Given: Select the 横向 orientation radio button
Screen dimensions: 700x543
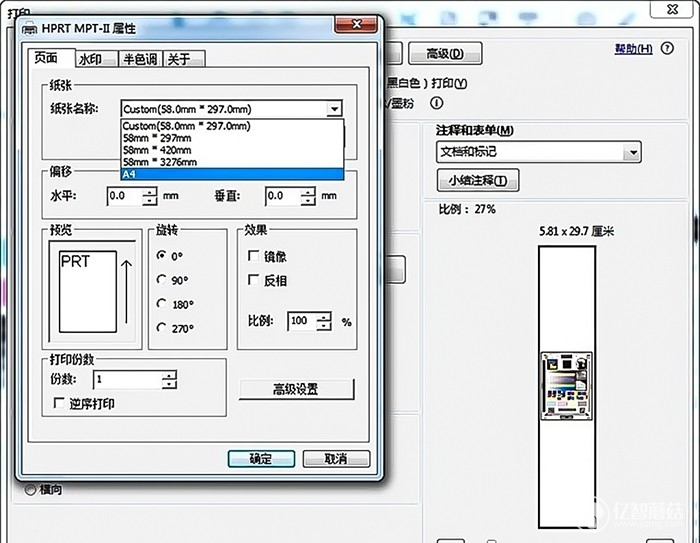Looking at the screenshot, I should (x=30, y=490).
